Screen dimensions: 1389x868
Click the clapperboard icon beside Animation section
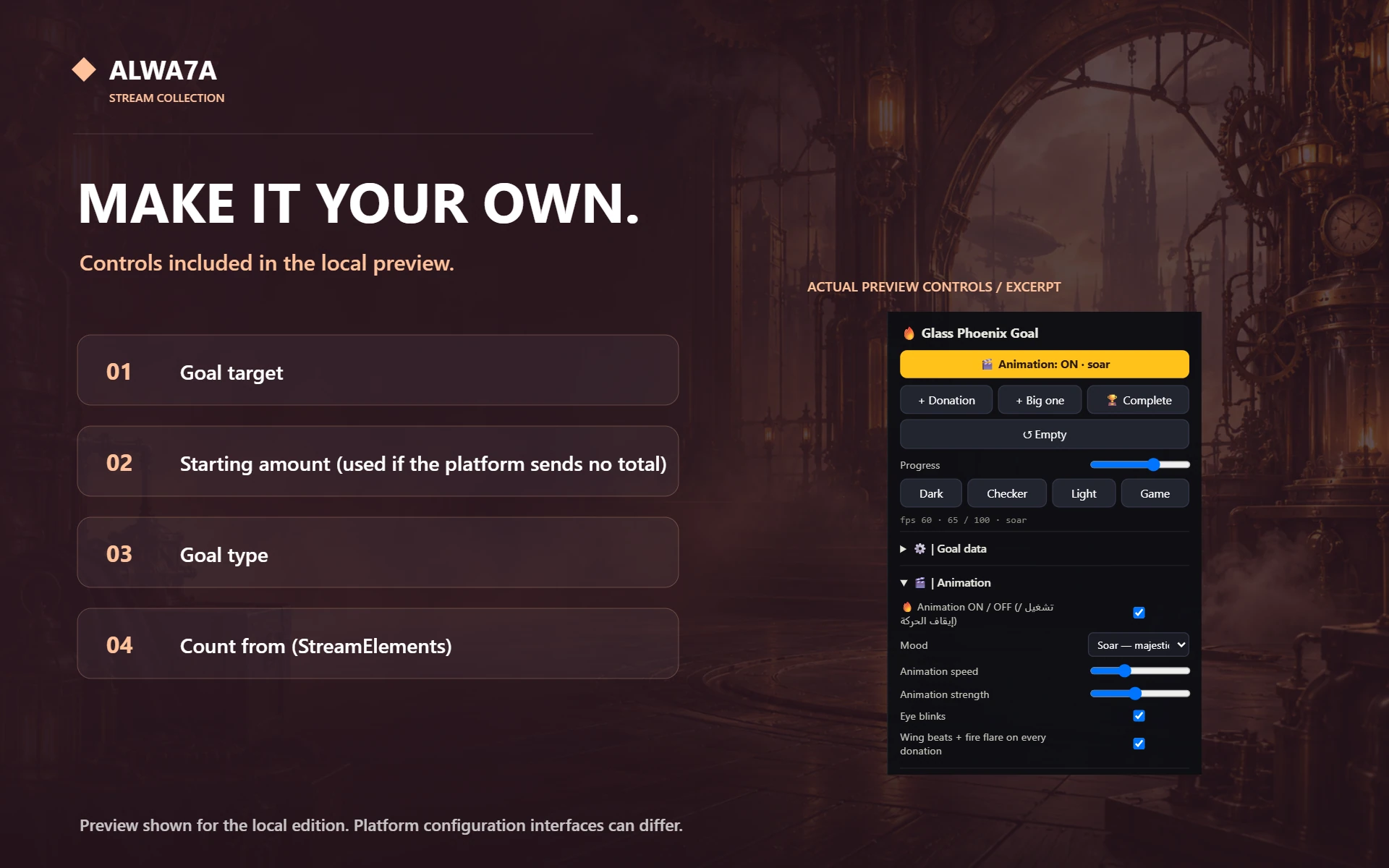click(x=919, y=583)
